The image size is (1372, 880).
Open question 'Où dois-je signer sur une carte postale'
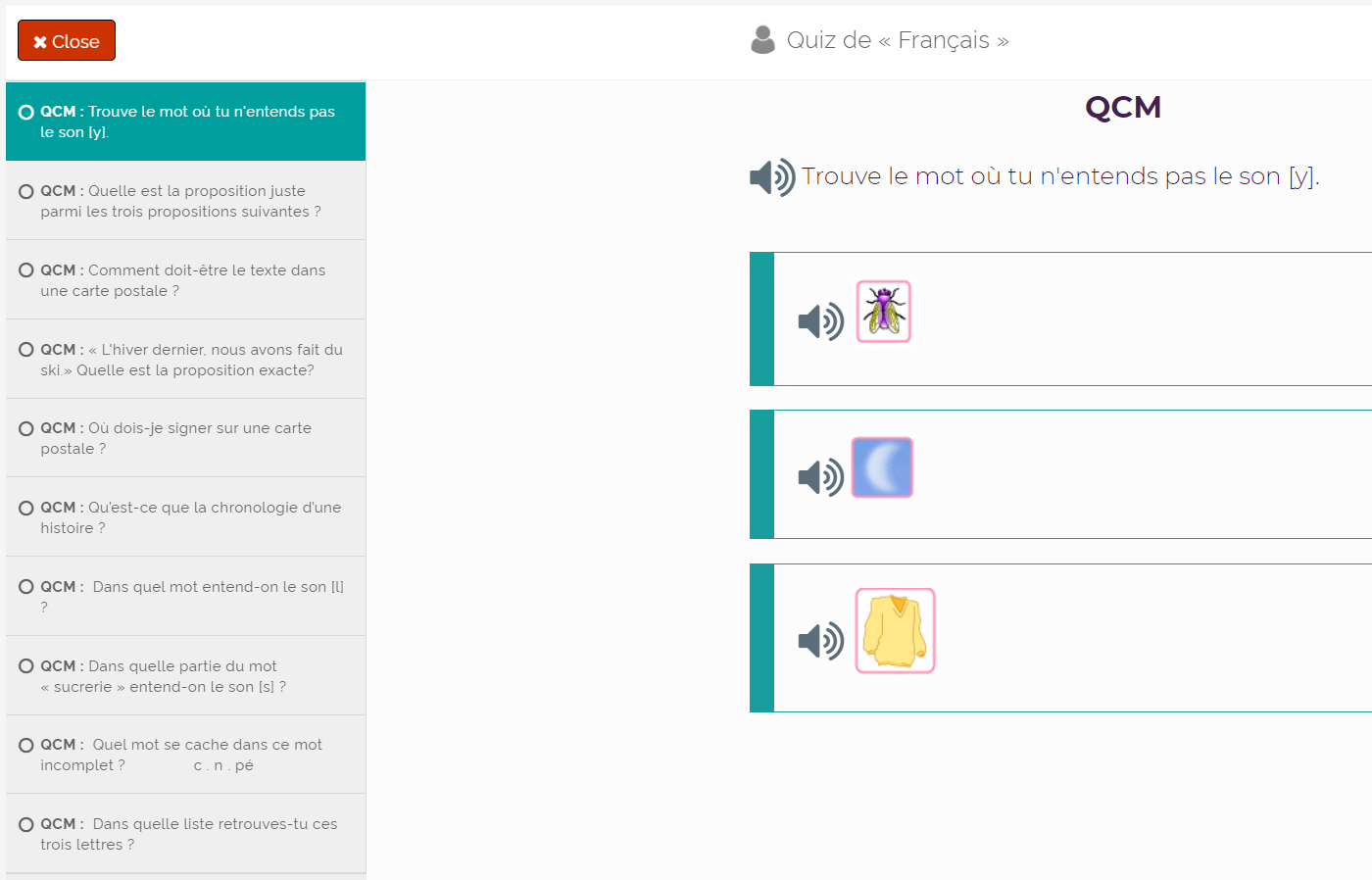(186, 438)
